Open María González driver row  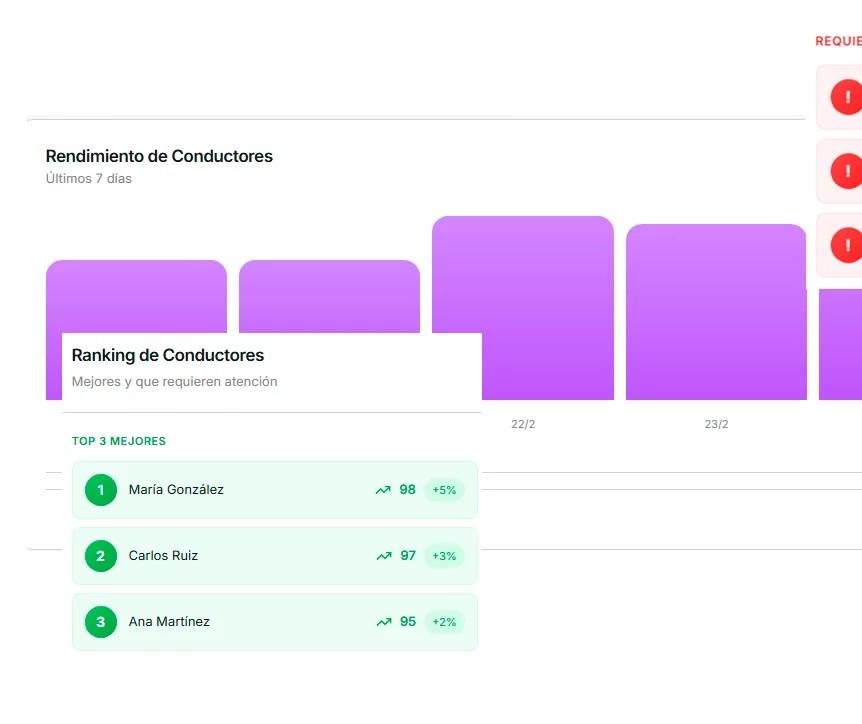[x=275, y=490]
